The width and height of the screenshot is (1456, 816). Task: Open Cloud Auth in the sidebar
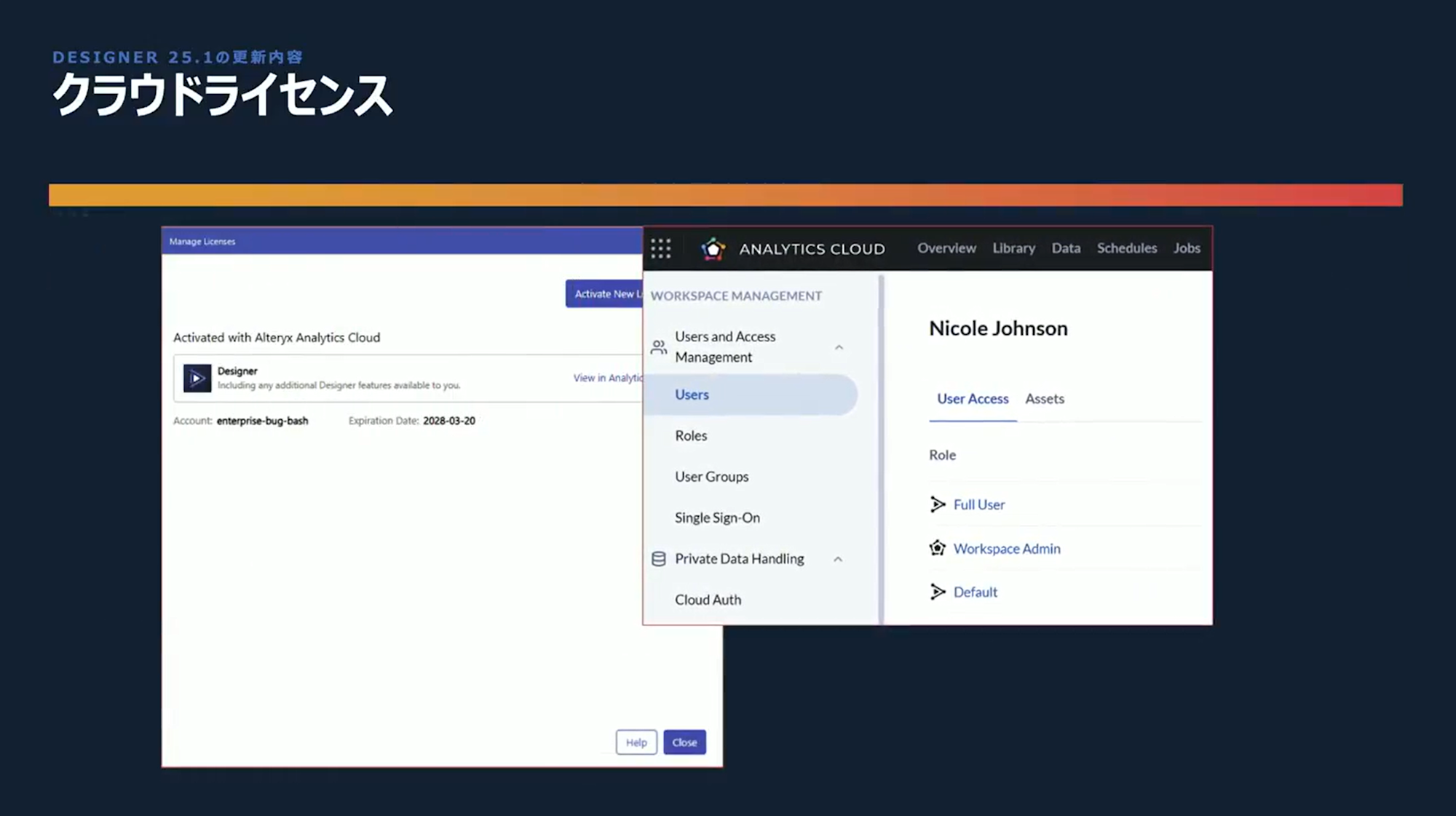tap(708, 600)
